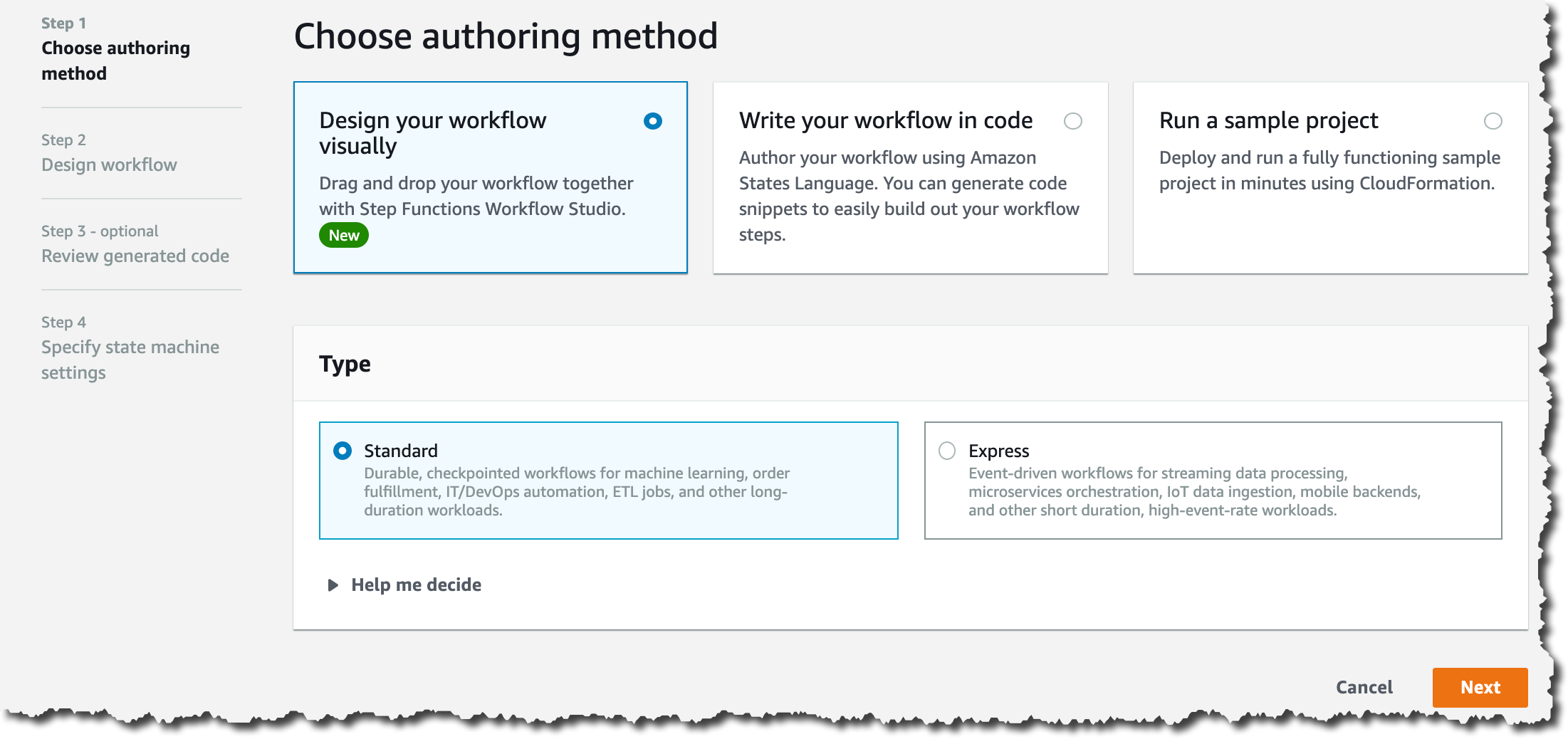Click the Standard workflow description text
Viewport: 1568px width, 739px height.
(x=577, y=491)
